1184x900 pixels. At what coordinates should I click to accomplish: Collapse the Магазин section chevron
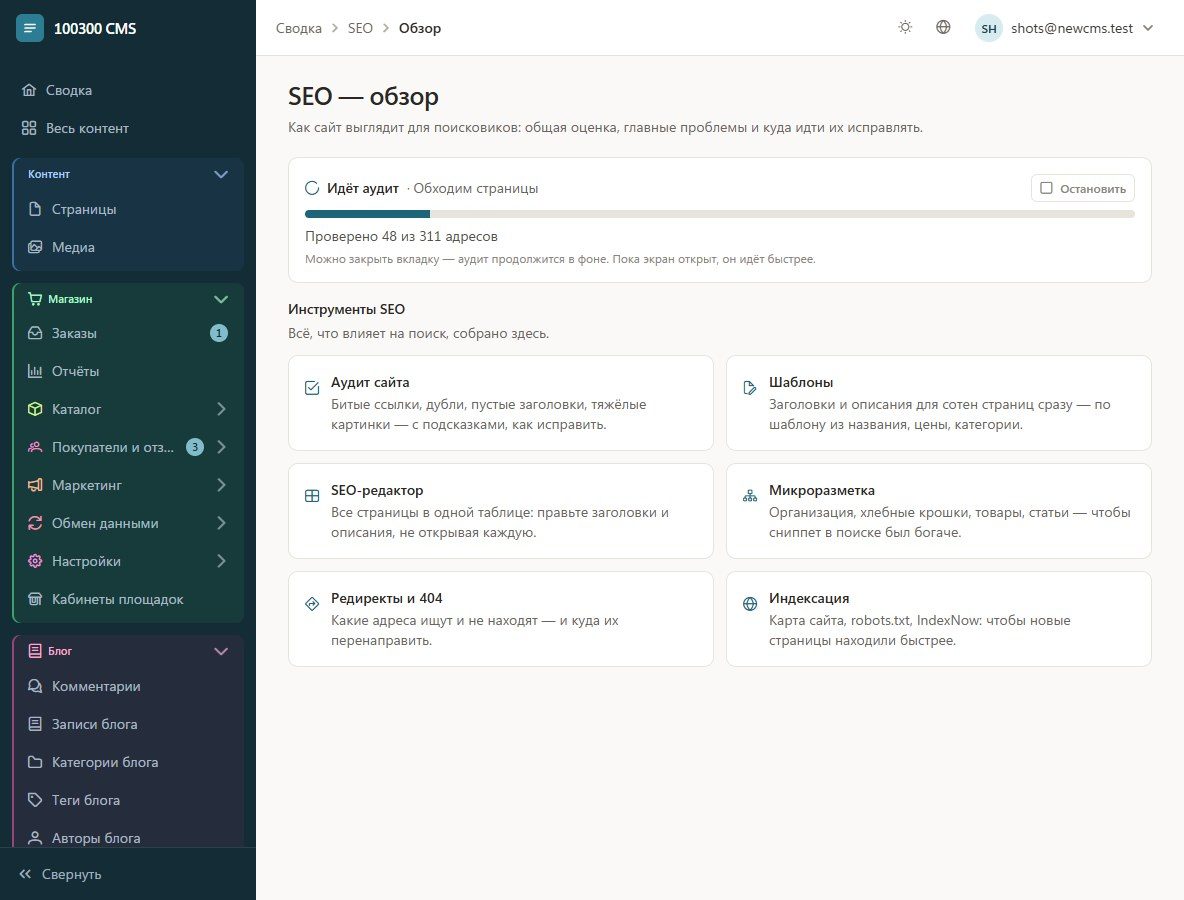(220, 300)
